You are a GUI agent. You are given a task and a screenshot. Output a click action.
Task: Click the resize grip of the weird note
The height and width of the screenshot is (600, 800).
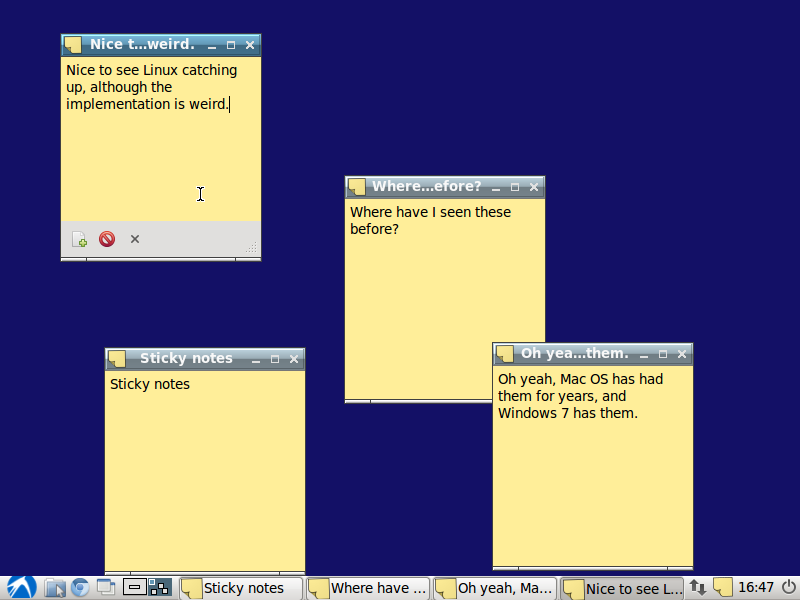252,248
